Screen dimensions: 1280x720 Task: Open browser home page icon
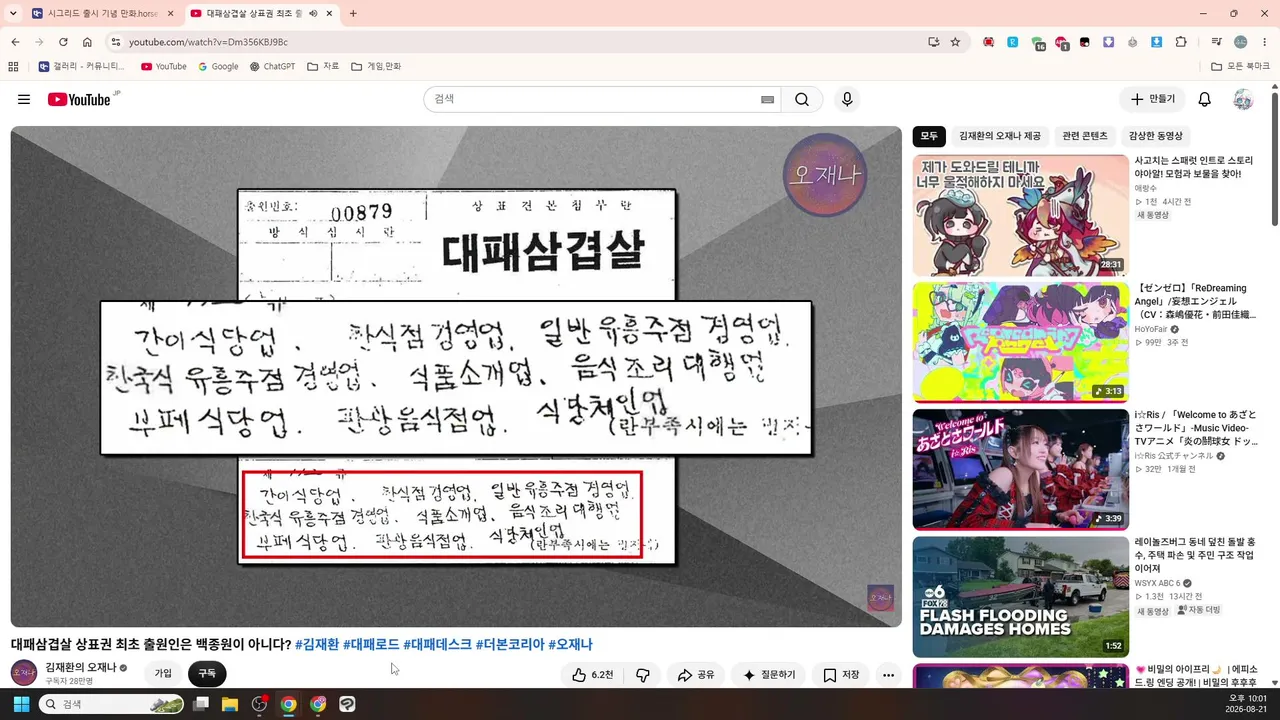(87, 42)
